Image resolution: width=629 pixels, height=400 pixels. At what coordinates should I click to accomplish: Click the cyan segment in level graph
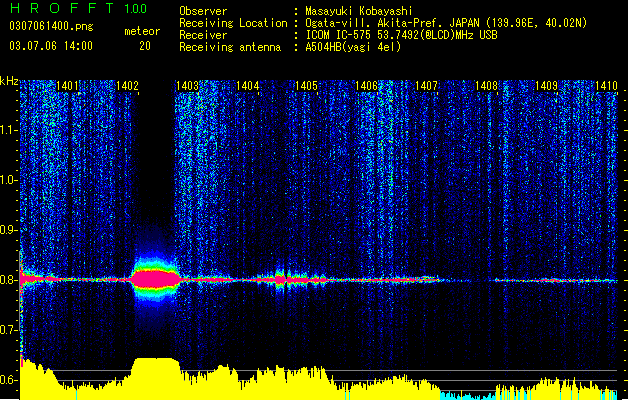467,396
